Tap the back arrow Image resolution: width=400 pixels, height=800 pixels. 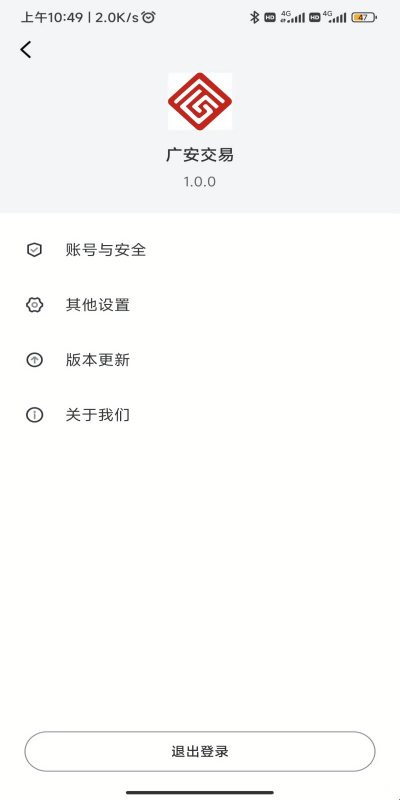coord(26,49)
